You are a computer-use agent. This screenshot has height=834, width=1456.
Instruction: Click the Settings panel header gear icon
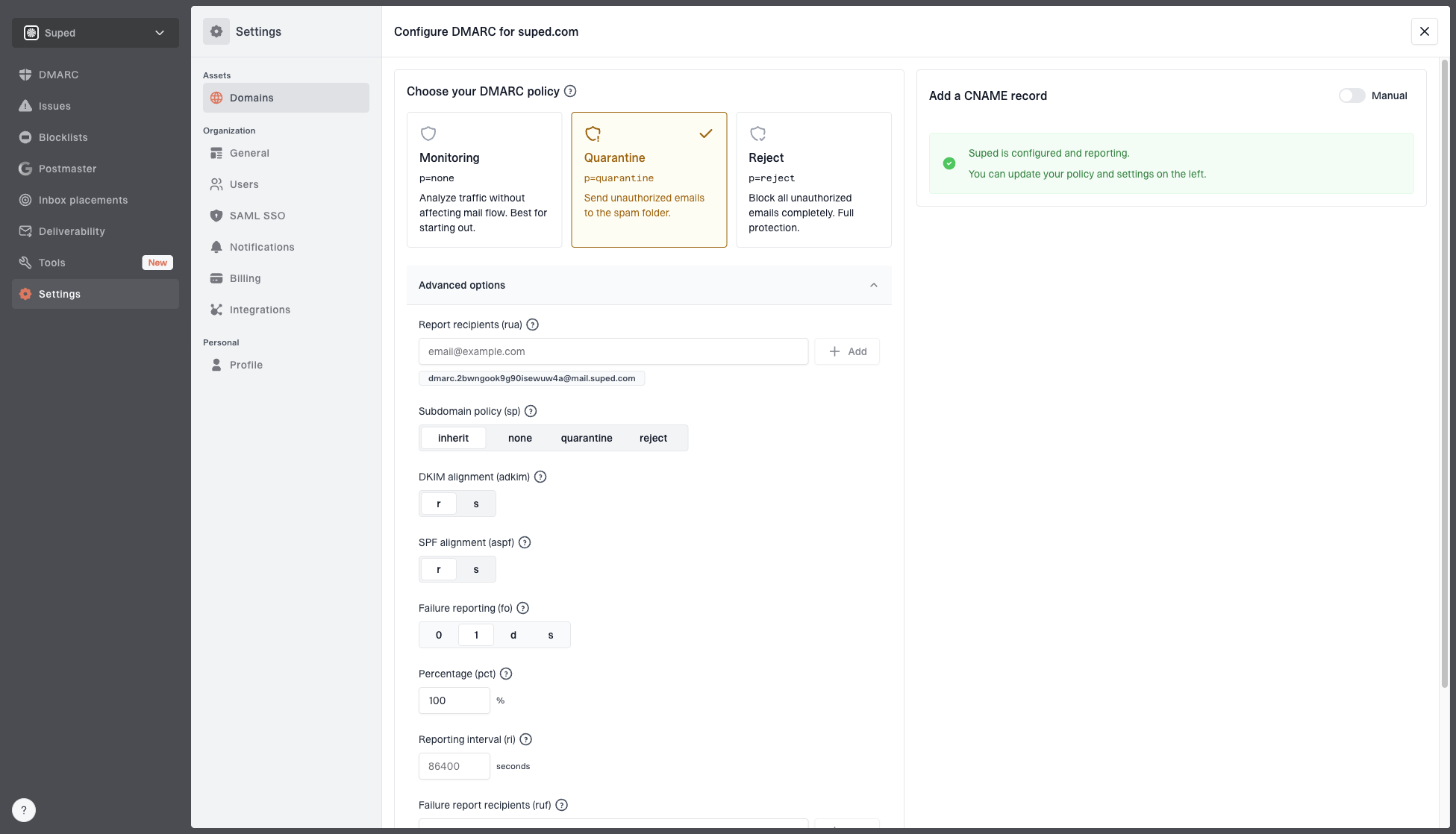click(216, 31)
